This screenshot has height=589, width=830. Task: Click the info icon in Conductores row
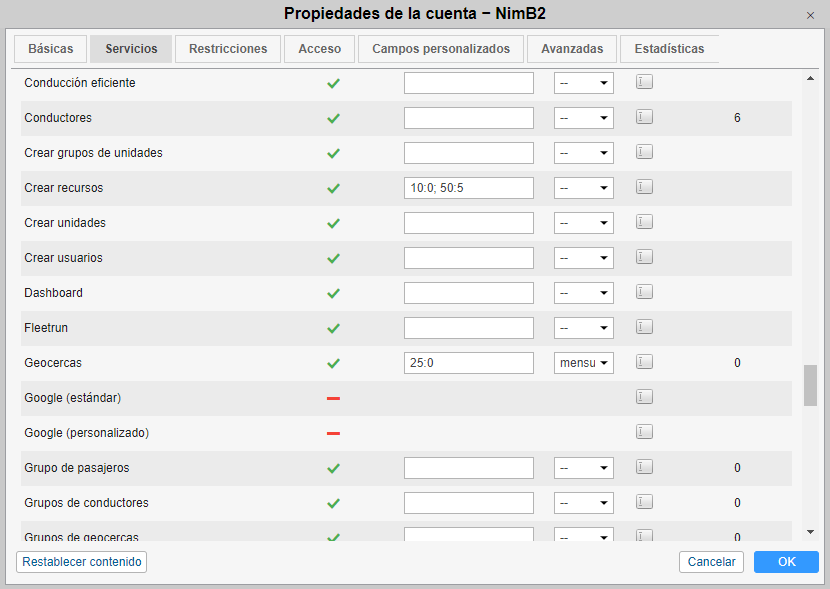tap(644, 117)
